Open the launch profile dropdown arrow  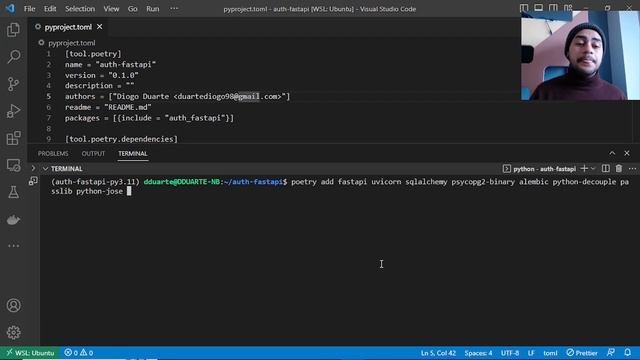coord(593,169)
